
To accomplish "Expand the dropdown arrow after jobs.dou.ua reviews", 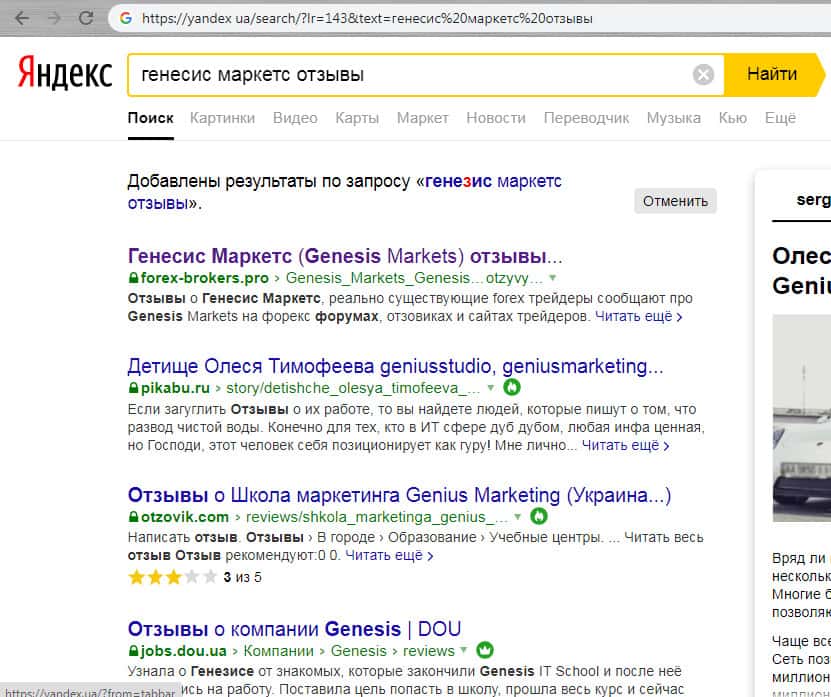I will 464,650.
